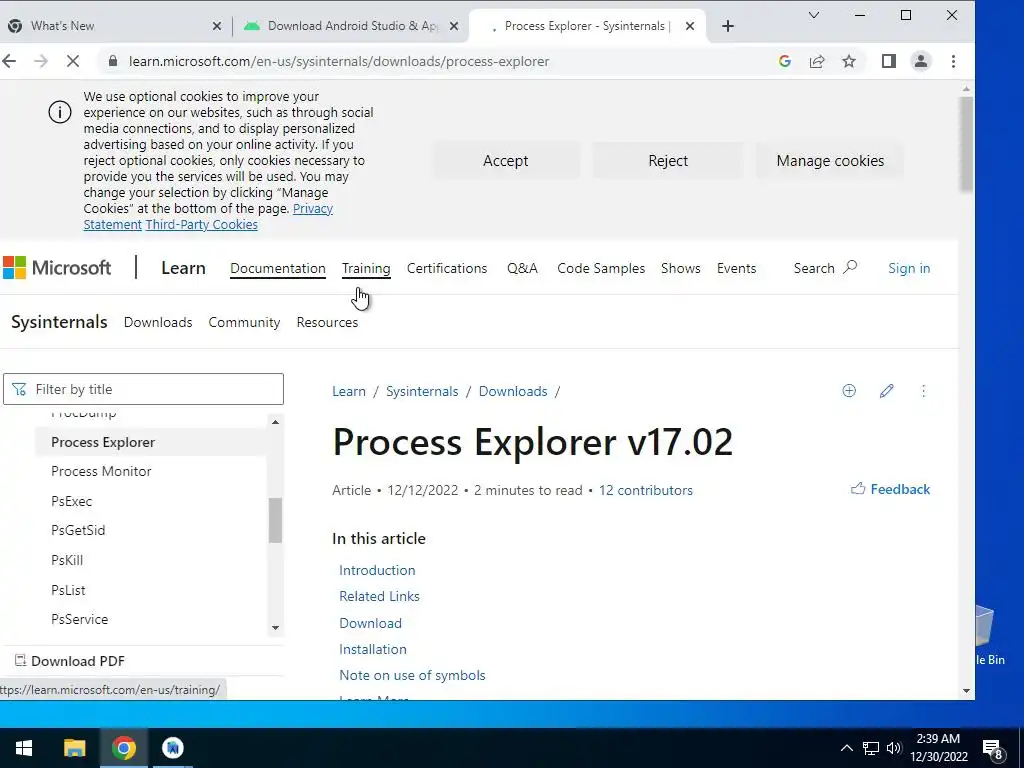1024x768 pixels.
Task: Click the info icon in the cookie banner
Action: click(x=60, y=112)
